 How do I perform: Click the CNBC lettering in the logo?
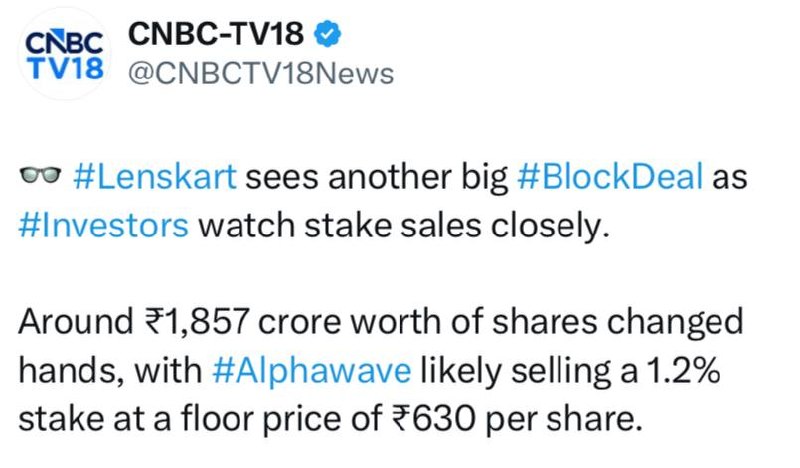tap(64, 42)
